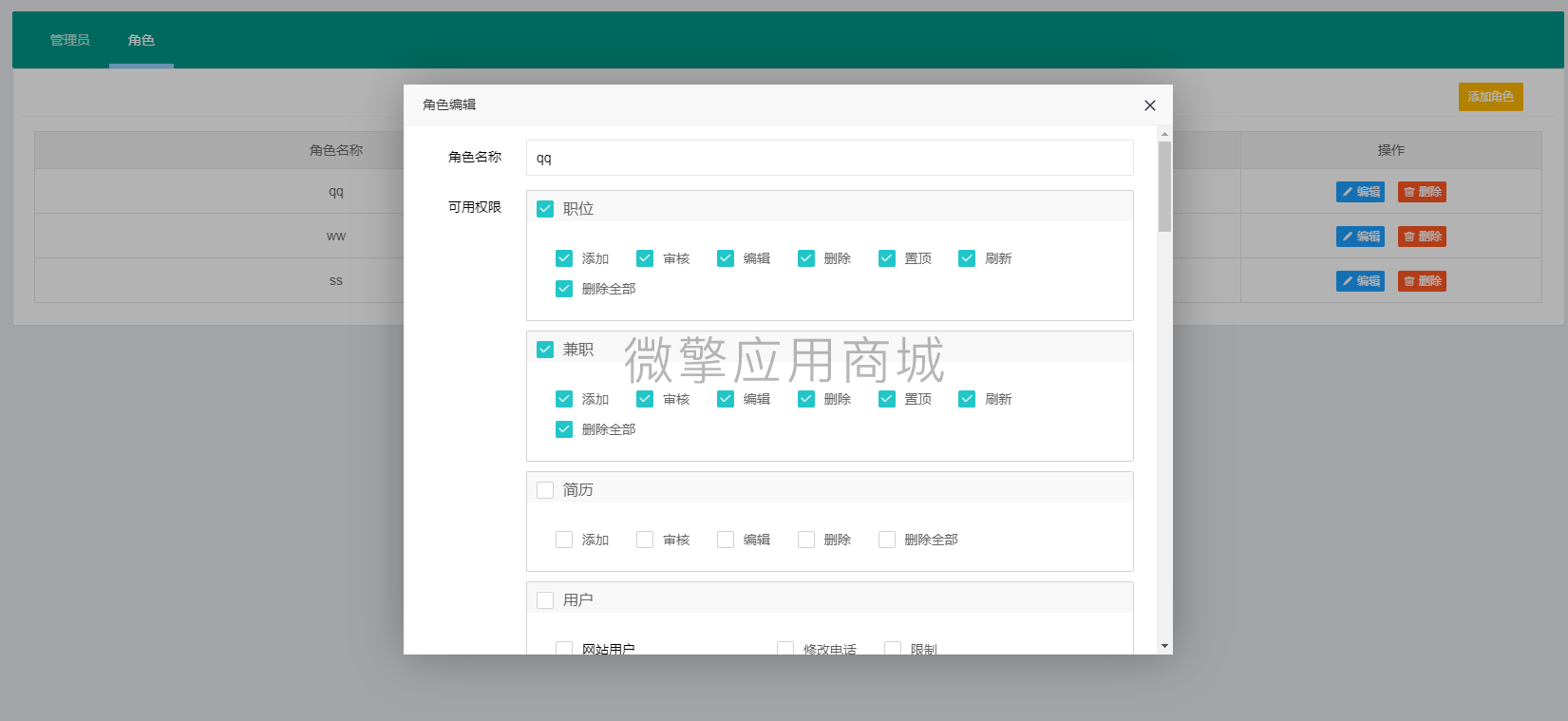Click the qq role name cell

click(336, 192)
